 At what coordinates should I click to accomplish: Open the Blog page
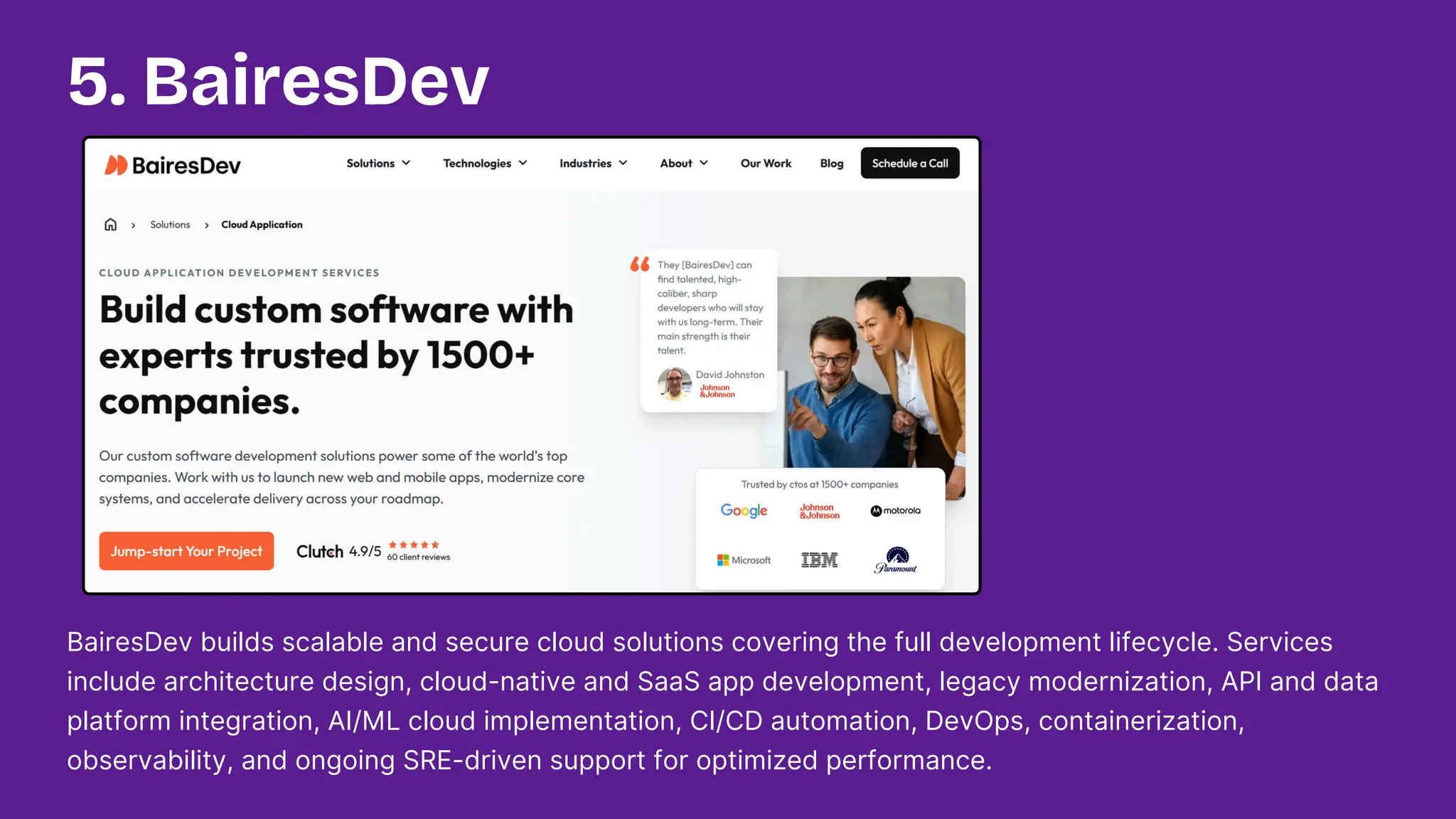832,164
